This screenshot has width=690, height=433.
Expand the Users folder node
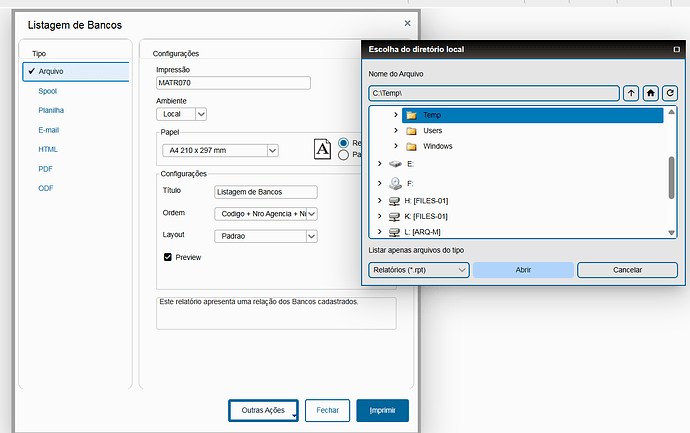pos(396,131)
